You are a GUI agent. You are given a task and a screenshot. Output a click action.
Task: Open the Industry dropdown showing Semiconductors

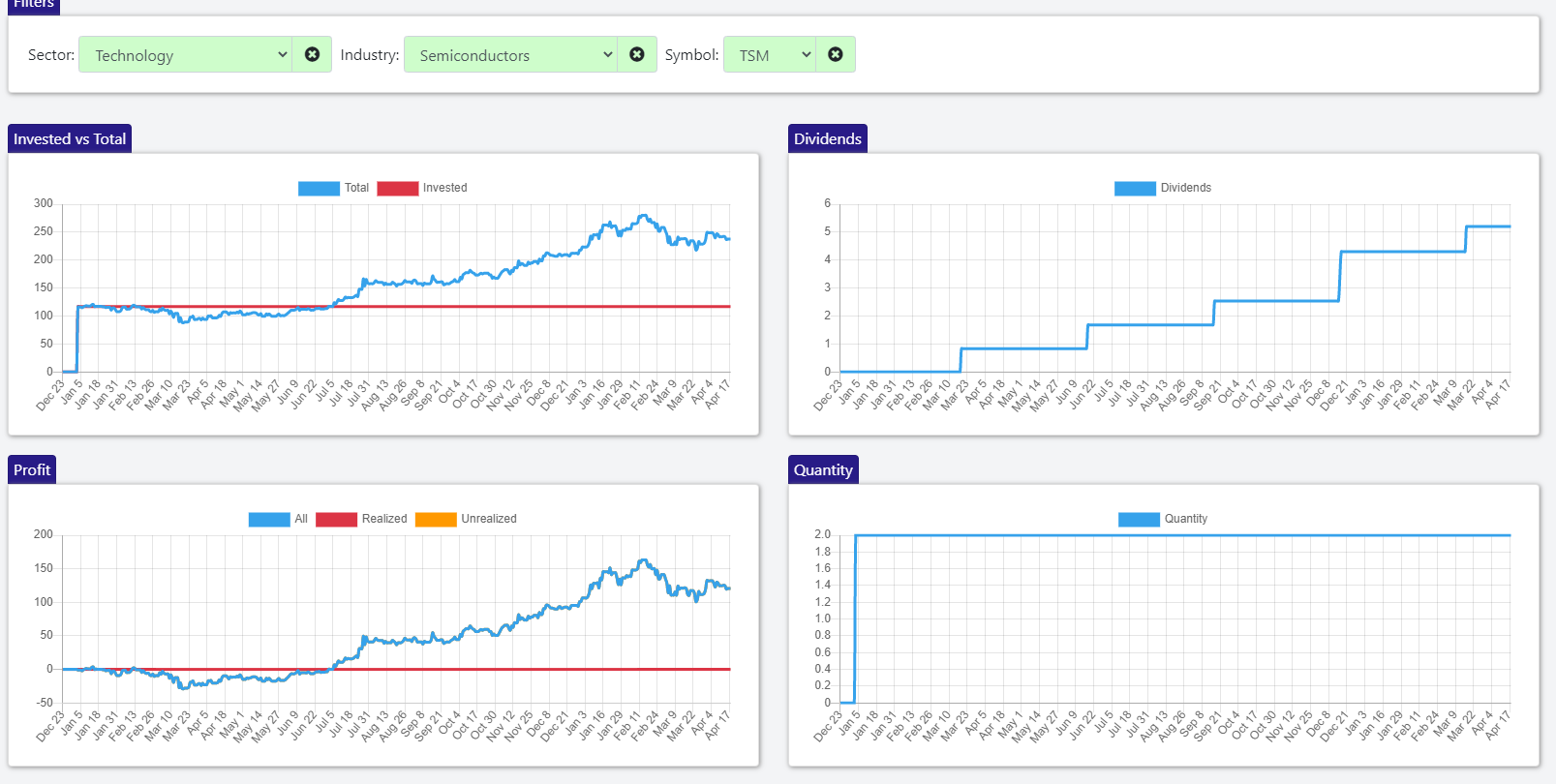[x=510, y=54]
